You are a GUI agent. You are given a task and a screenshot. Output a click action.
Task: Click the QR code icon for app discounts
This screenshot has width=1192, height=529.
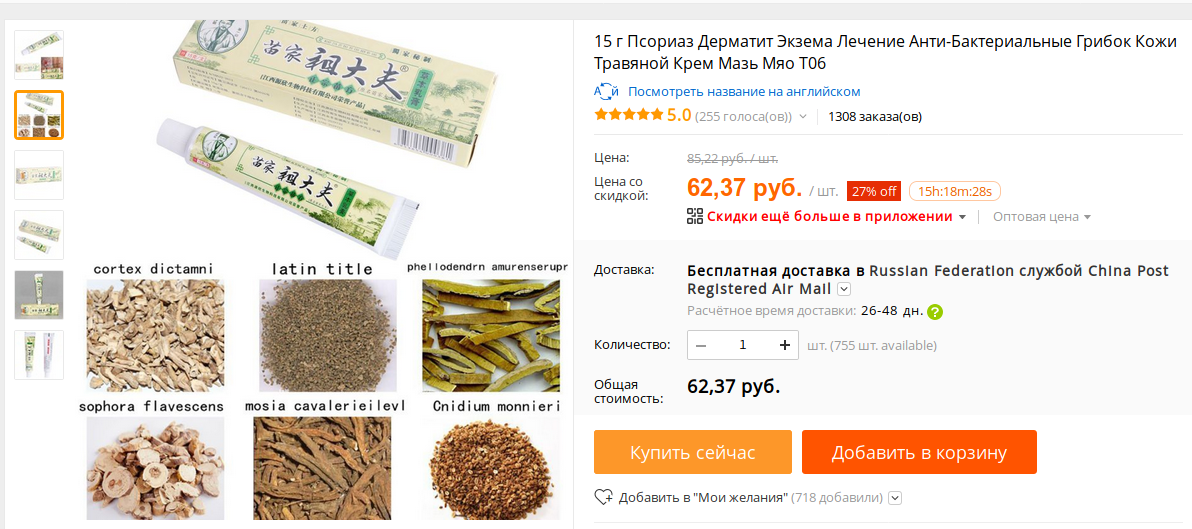tap(695, 216)
